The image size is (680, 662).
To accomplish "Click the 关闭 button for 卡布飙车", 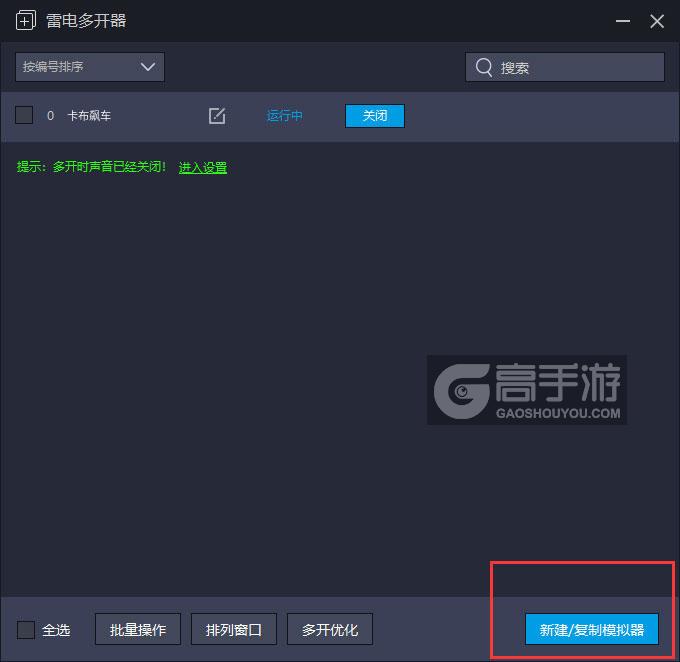I will (375, 116).
